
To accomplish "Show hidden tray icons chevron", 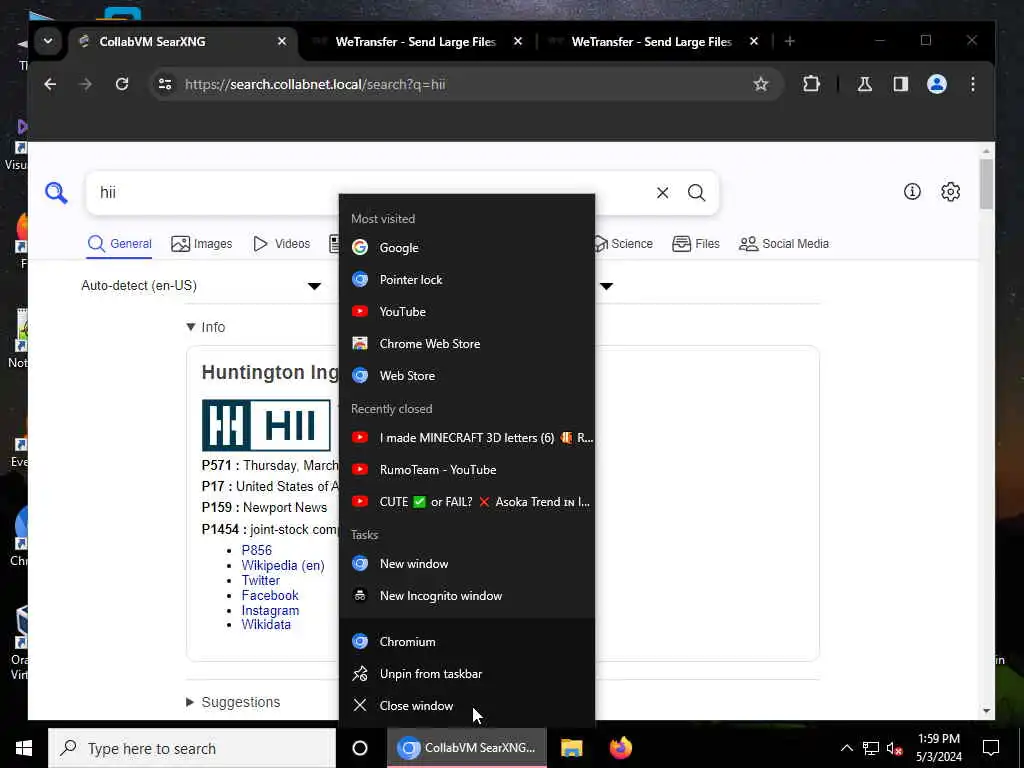I will point(846,748).
